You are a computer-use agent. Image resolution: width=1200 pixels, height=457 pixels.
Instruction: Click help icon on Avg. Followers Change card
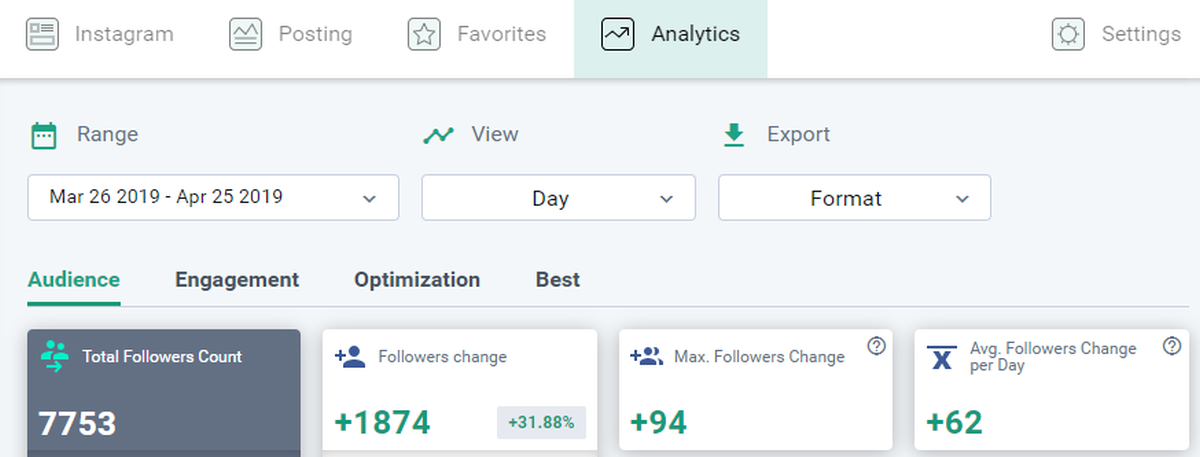[1173, 346]
